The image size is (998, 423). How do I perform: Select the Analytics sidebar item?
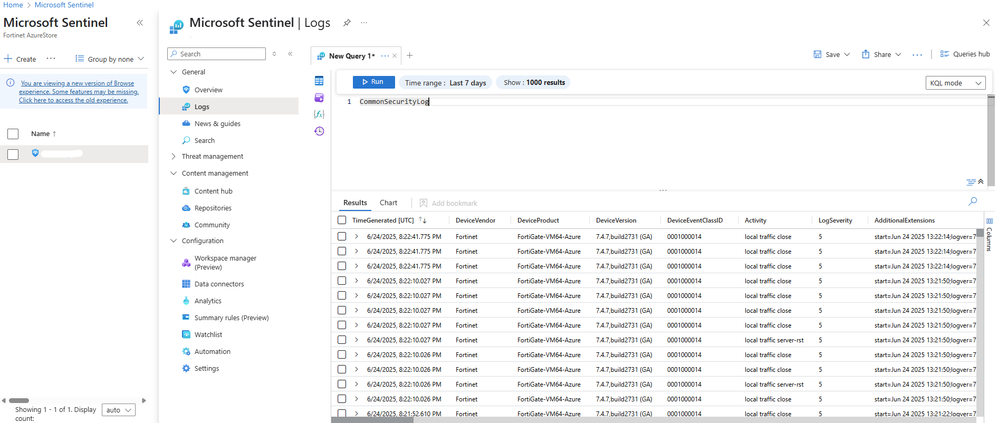(x=207, y=301)
